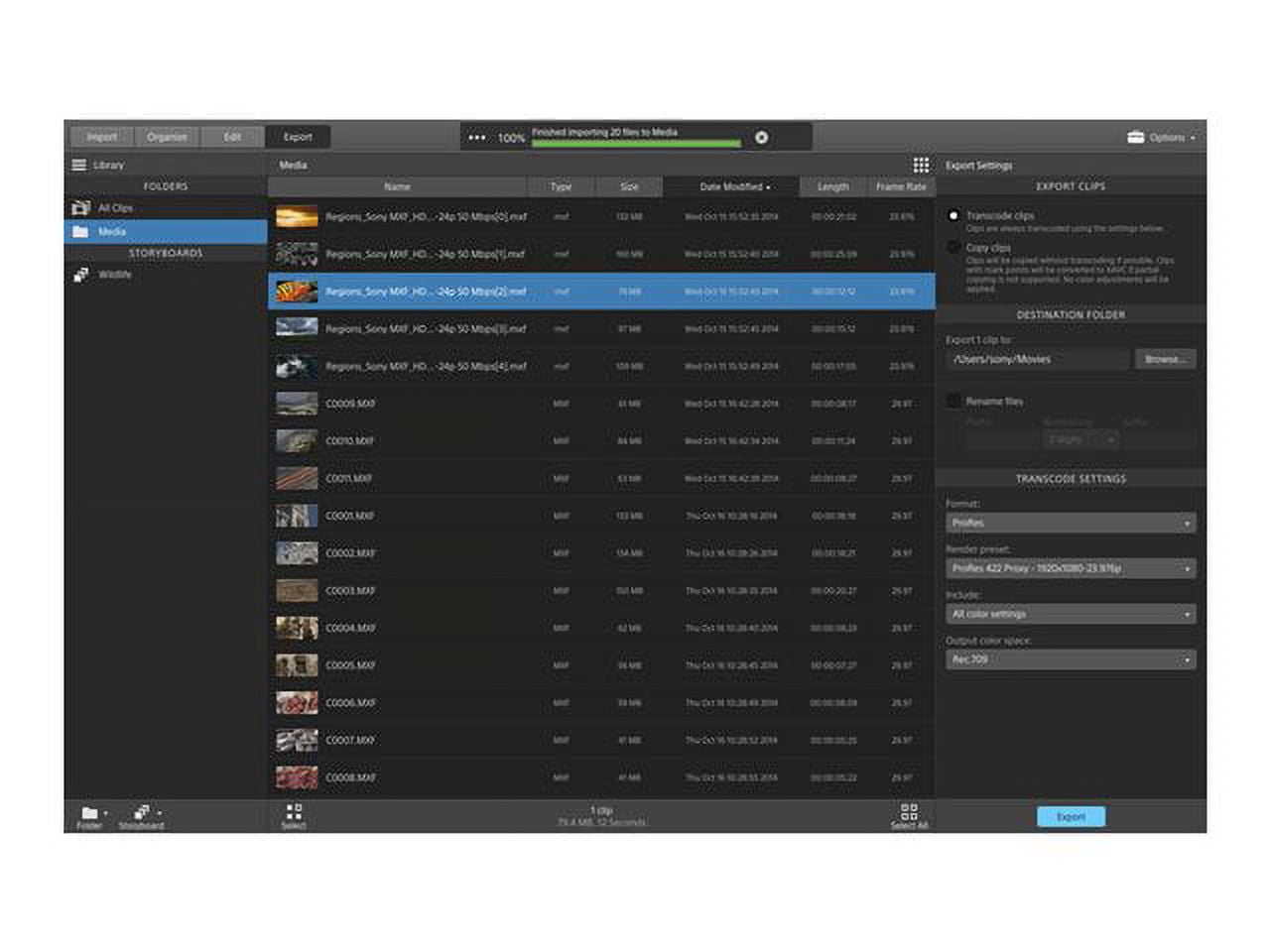Select thumbnail of C0006.MXF clip

(x=297, y=703)
